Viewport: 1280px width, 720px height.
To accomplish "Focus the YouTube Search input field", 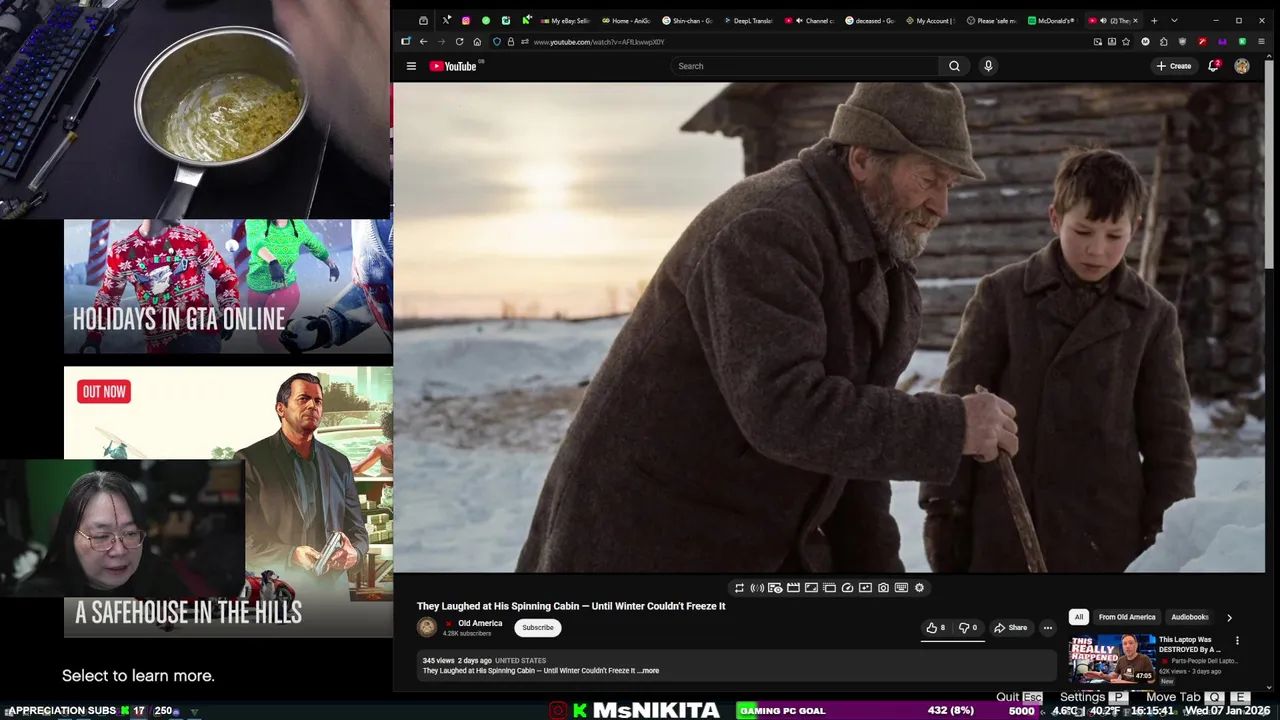I will pyautogui.click(x=805, y=66).
